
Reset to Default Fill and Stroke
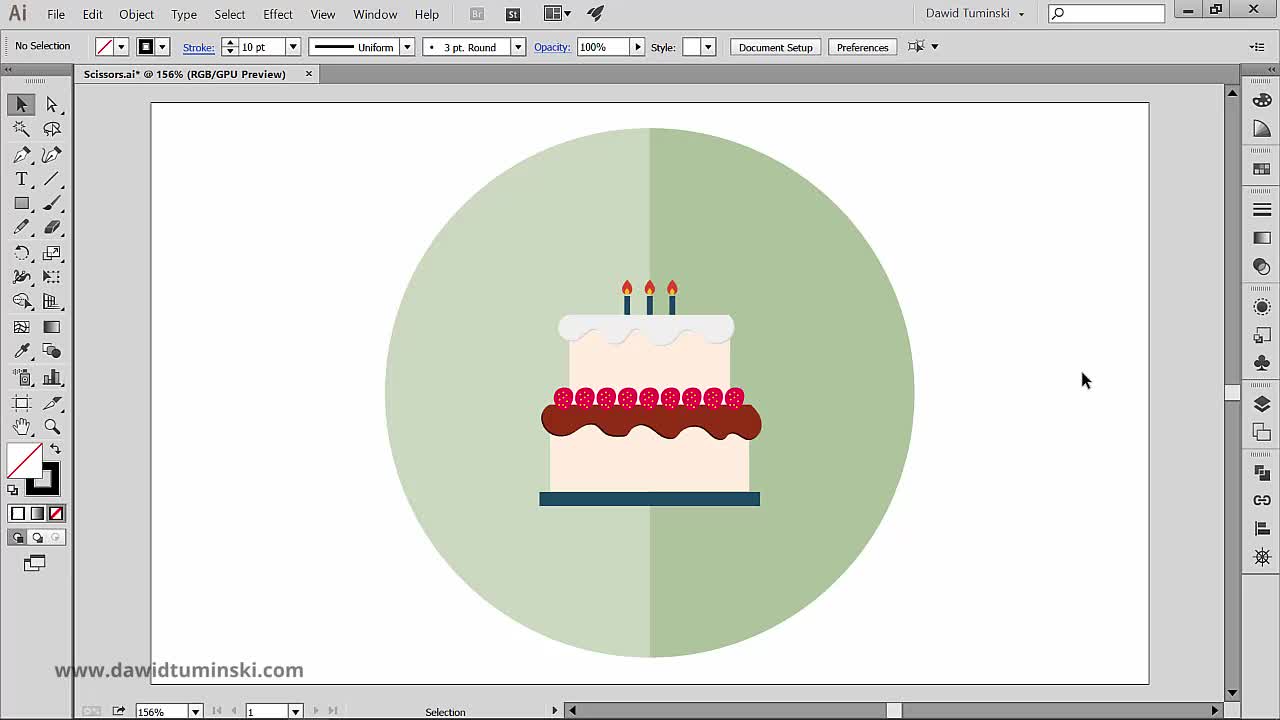pos(13,490)
